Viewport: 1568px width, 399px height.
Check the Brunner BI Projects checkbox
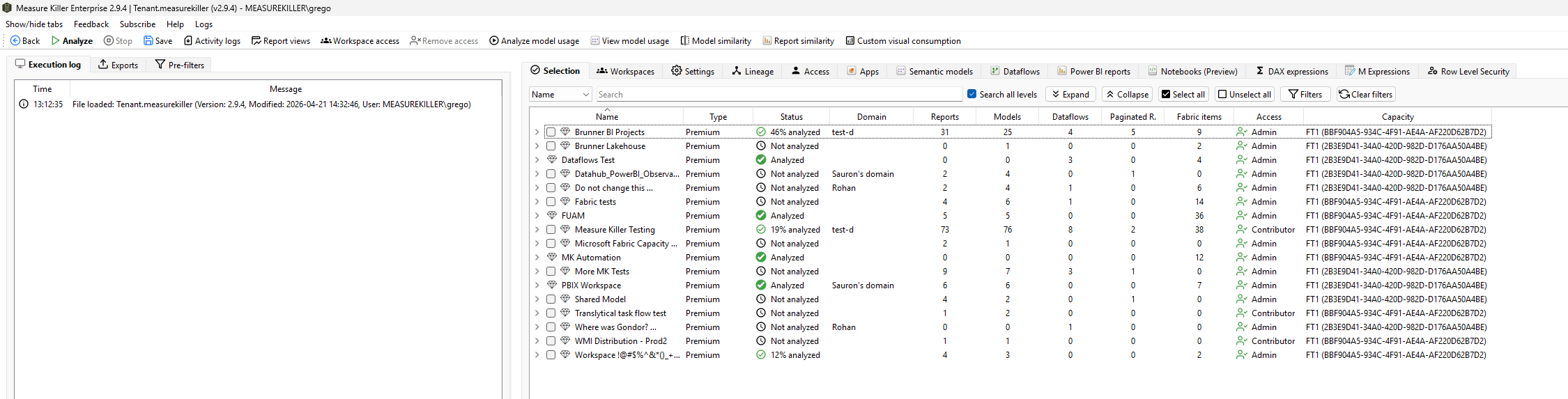coord(551,132)
